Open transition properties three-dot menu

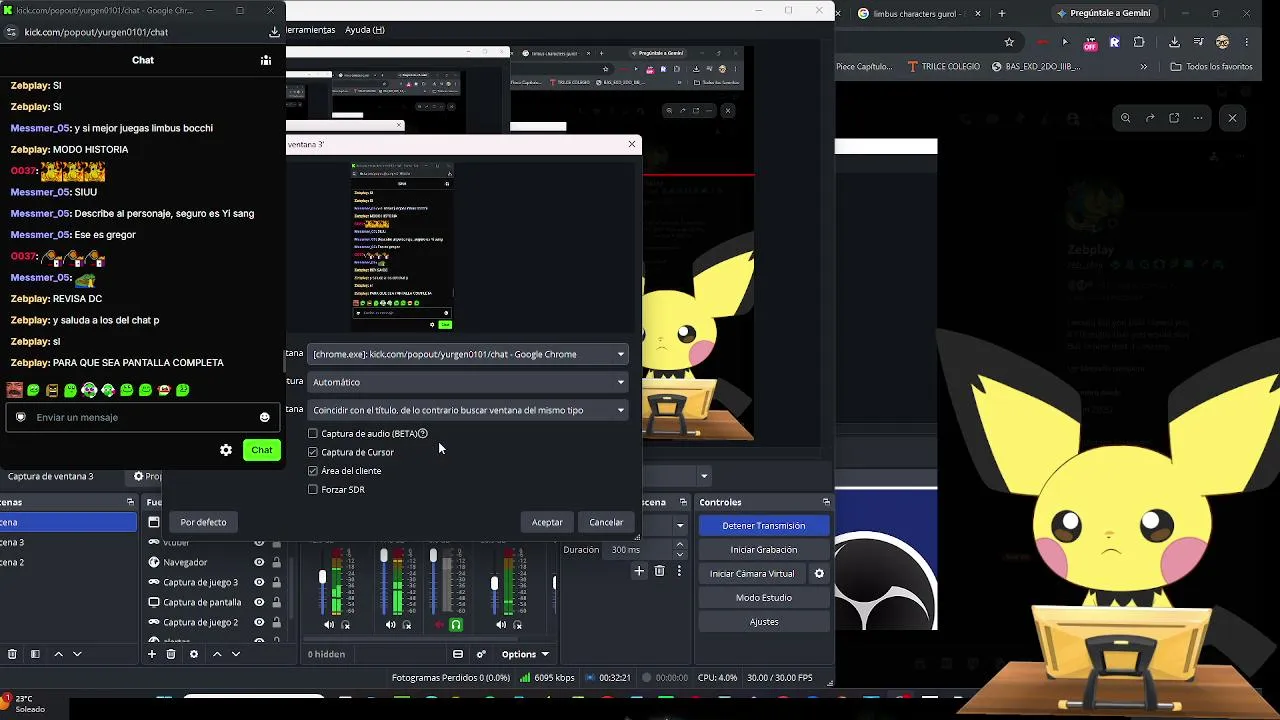coord(680,571)
